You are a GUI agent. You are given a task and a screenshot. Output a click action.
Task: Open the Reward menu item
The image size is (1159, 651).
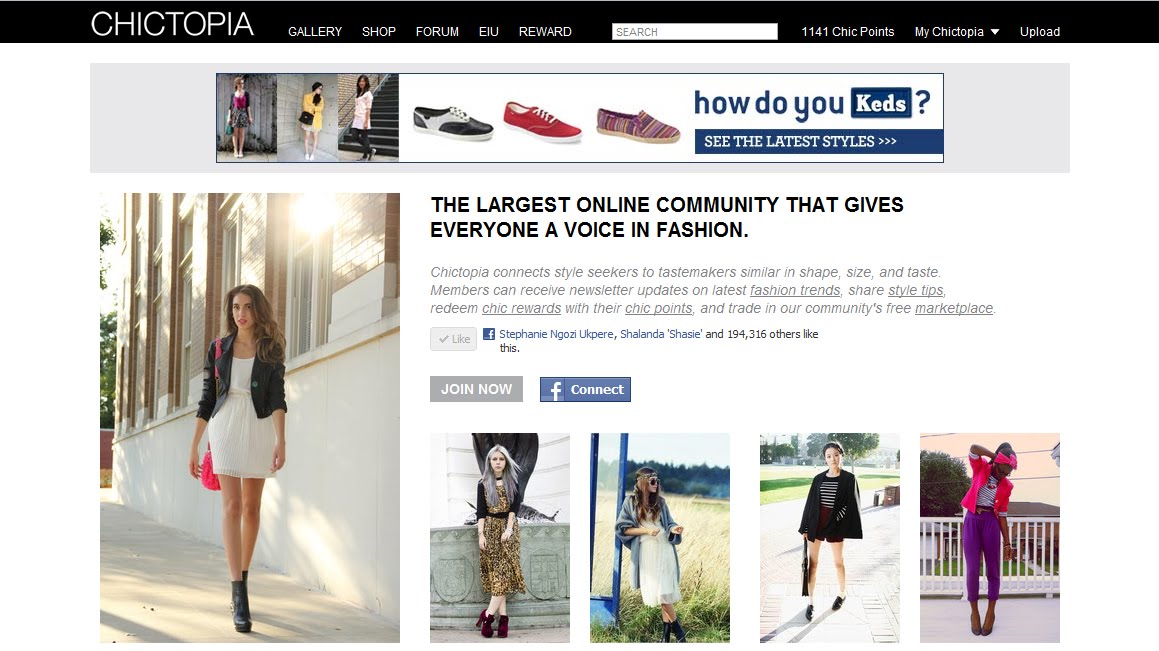pyautogui.click(x=545, y=32)
